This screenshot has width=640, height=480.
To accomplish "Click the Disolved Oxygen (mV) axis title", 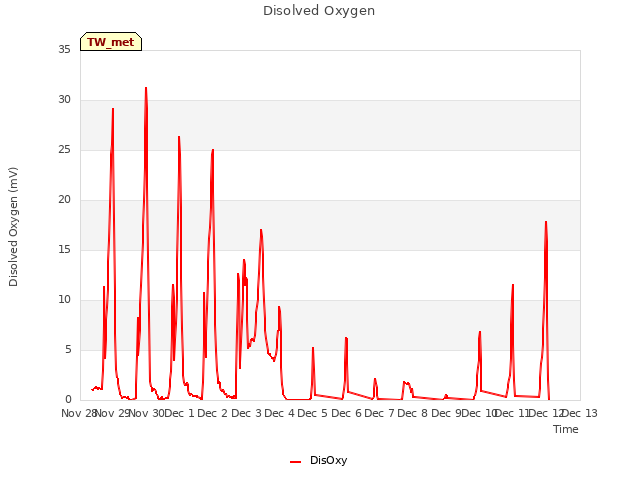I will [13, 227].
